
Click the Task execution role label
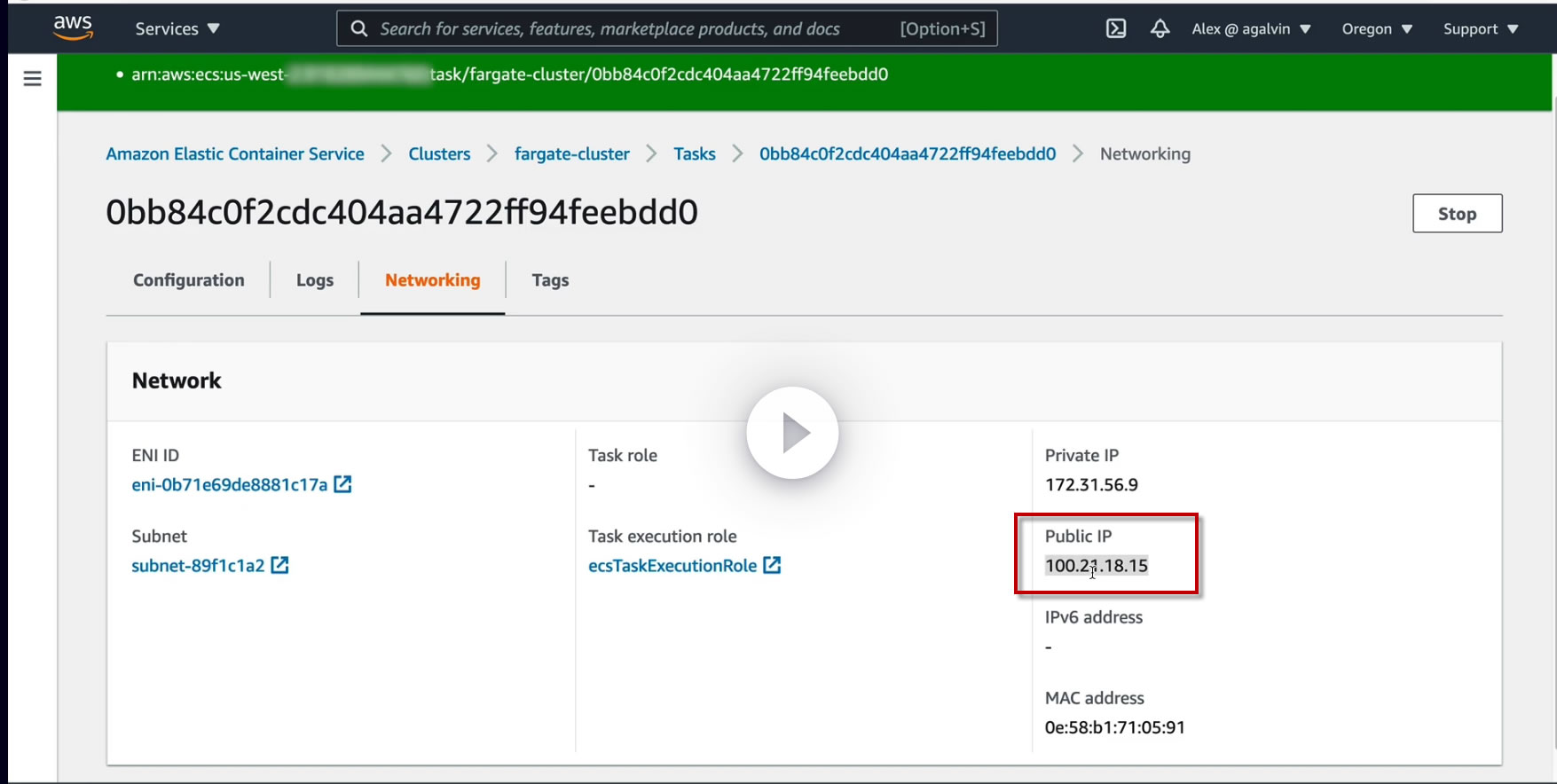(663, 537)
